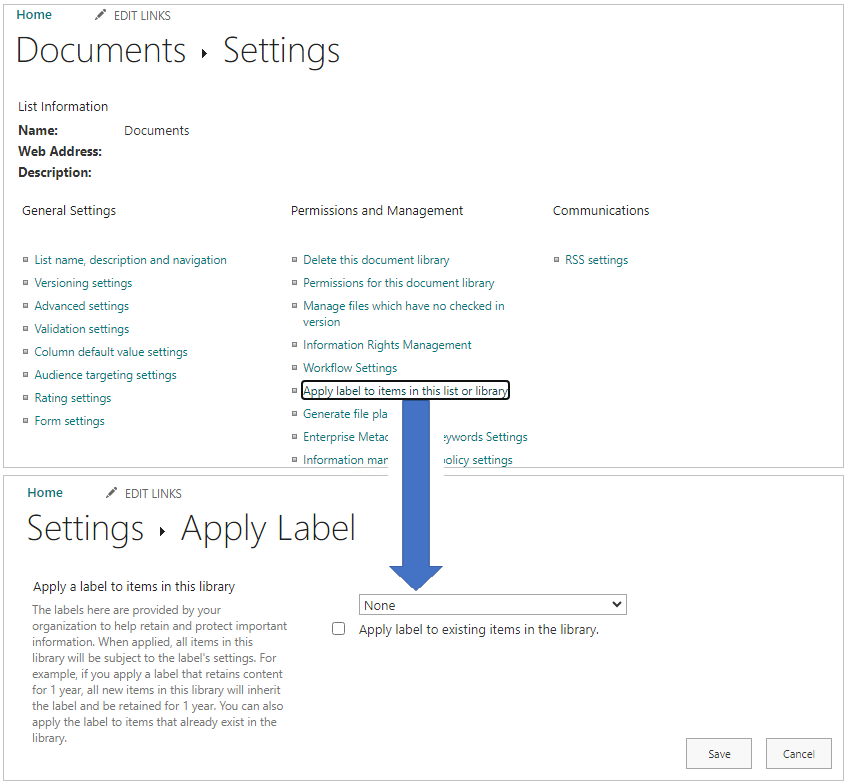
Task: Open Validation settings
Action: point(81,328)
